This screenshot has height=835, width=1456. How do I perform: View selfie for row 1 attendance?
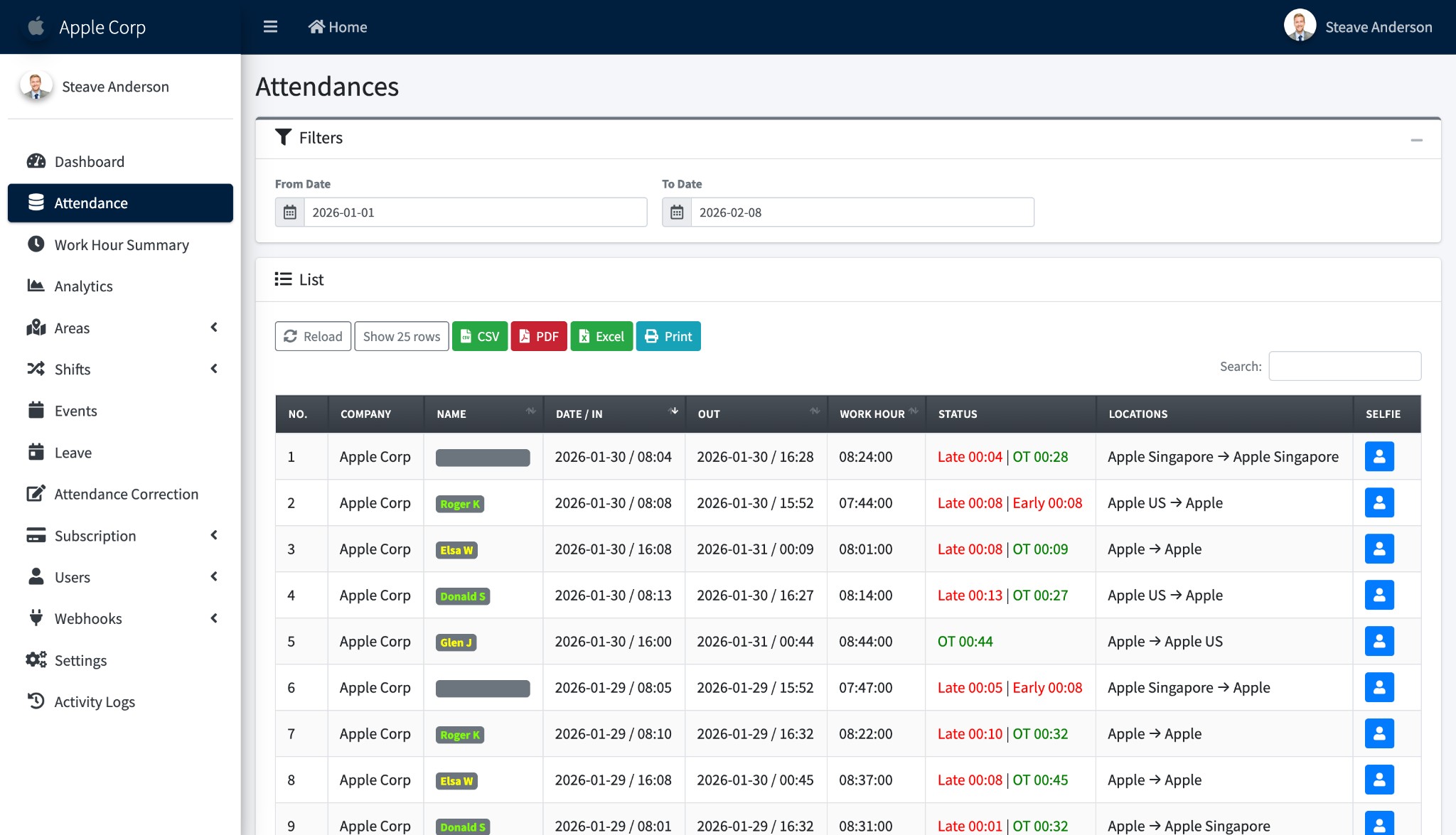pos(1379,456)
